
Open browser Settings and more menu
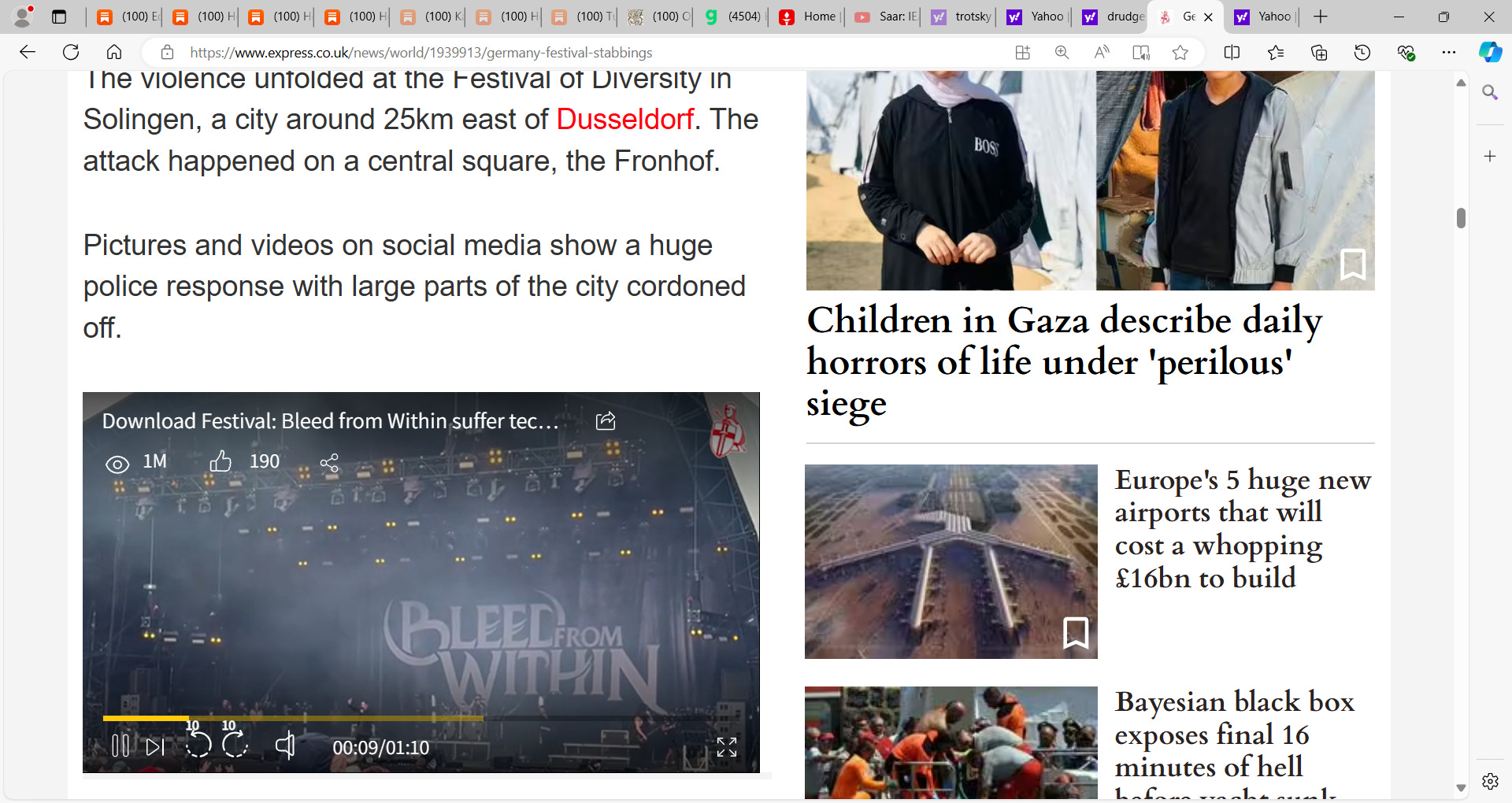pos(1448,53)
